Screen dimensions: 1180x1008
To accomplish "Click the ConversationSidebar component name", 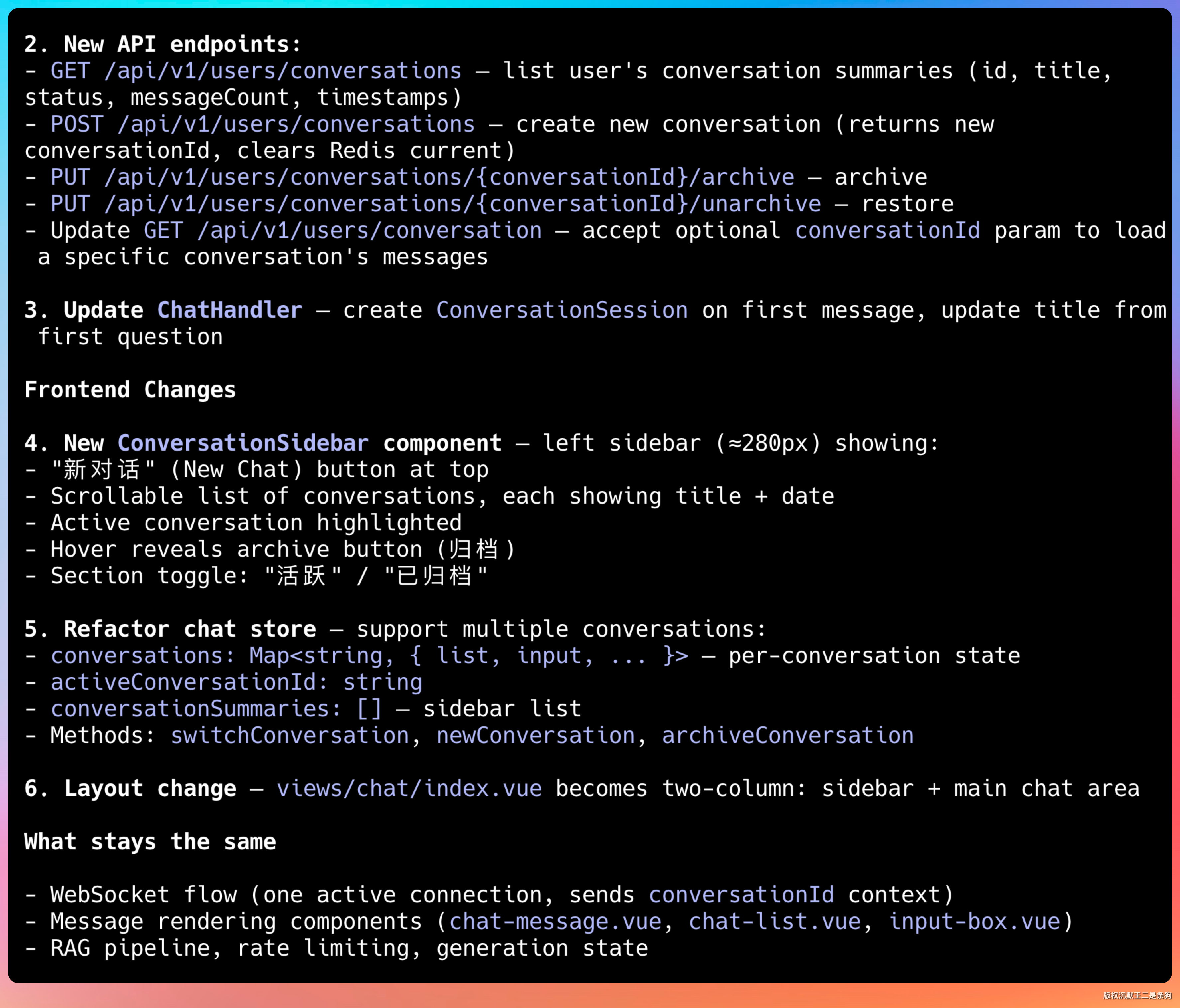I will [243, 443].
